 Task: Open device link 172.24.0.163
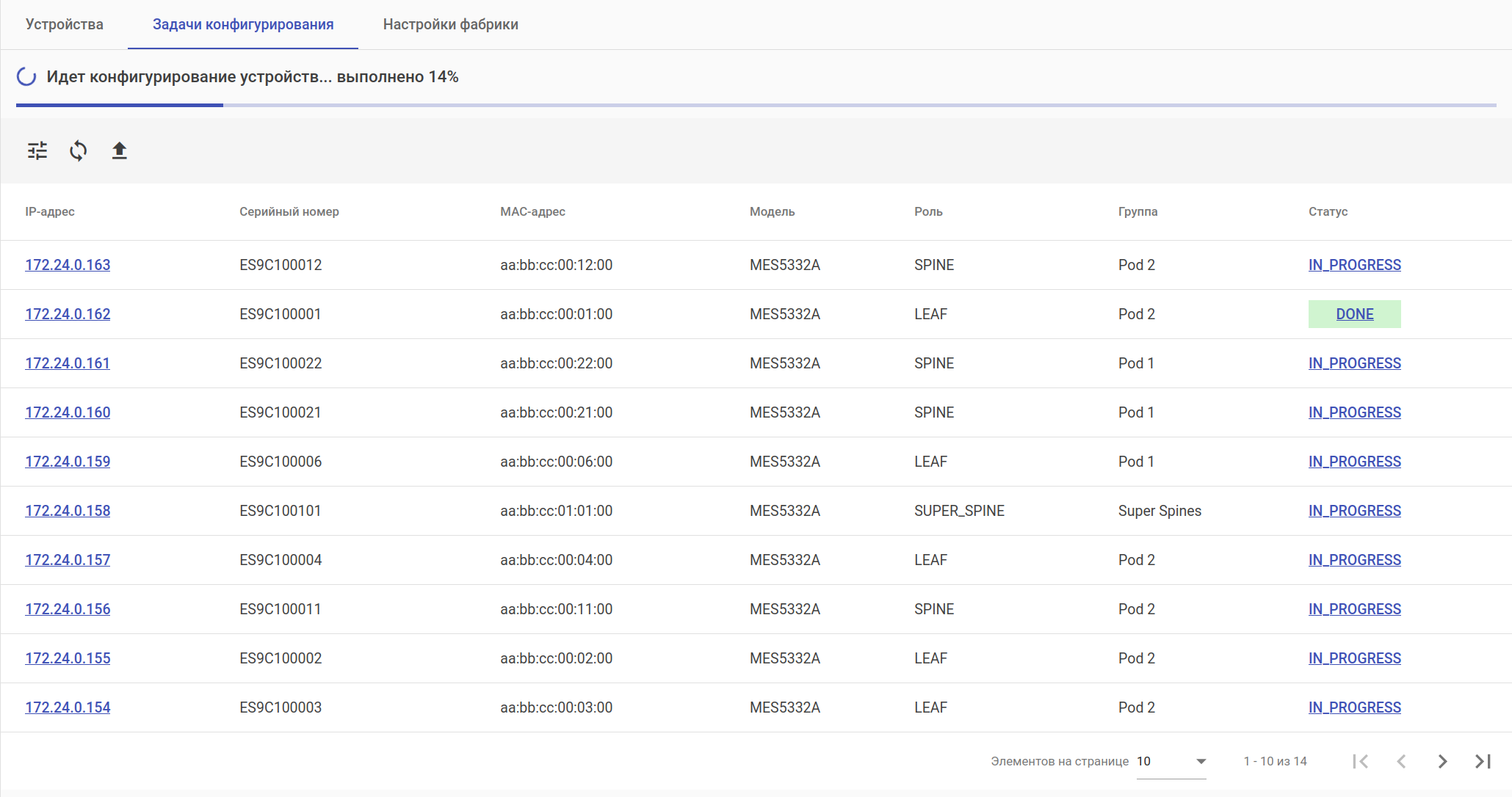coord(68,265)
